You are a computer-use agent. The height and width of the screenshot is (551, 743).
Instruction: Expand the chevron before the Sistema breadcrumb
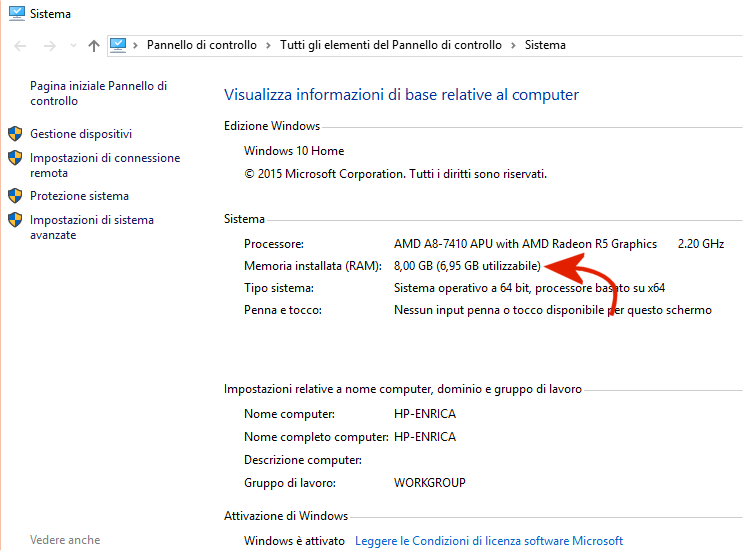513,46
